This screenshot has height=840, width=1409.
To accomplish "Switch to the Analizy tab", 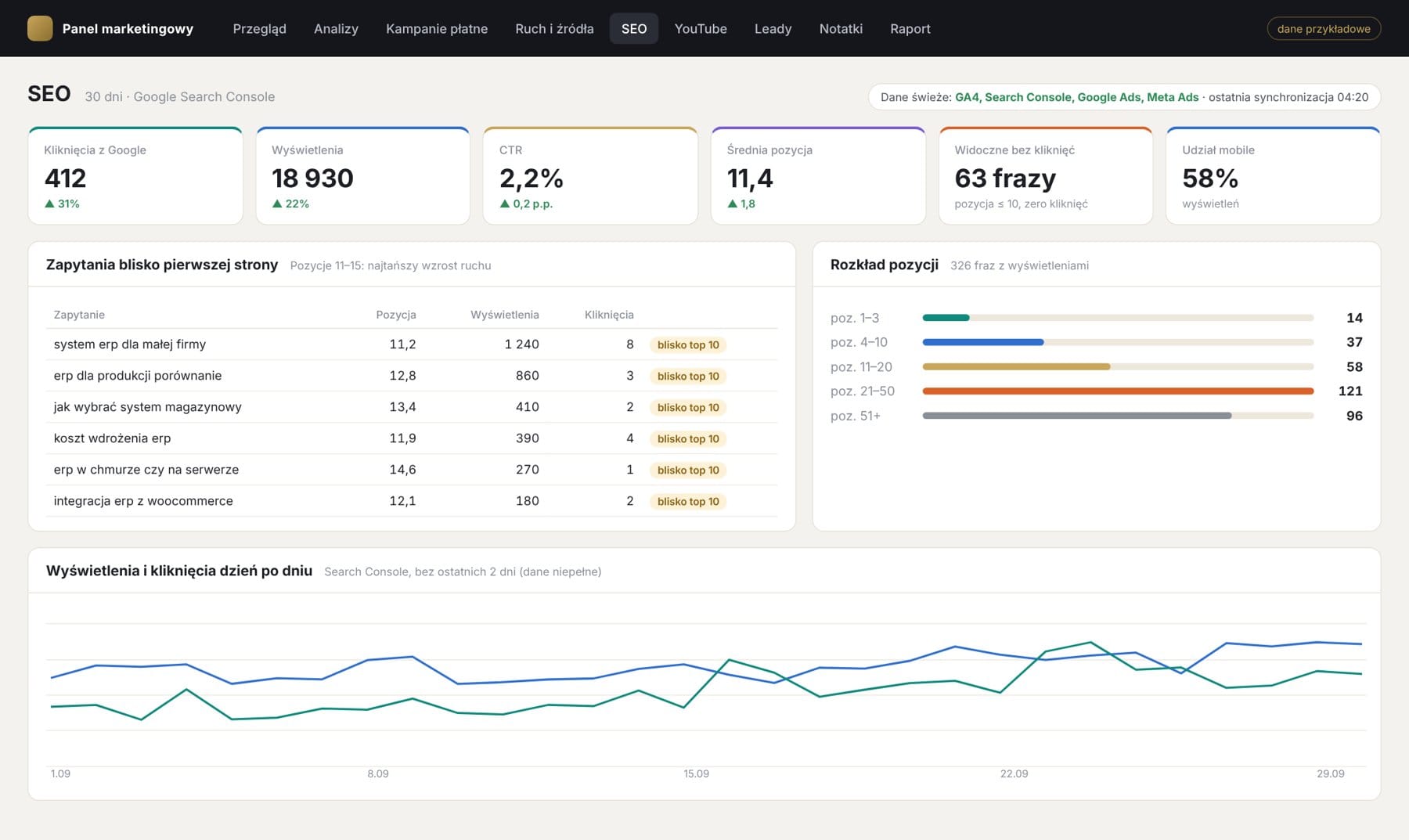I will (x=336, y=28).
